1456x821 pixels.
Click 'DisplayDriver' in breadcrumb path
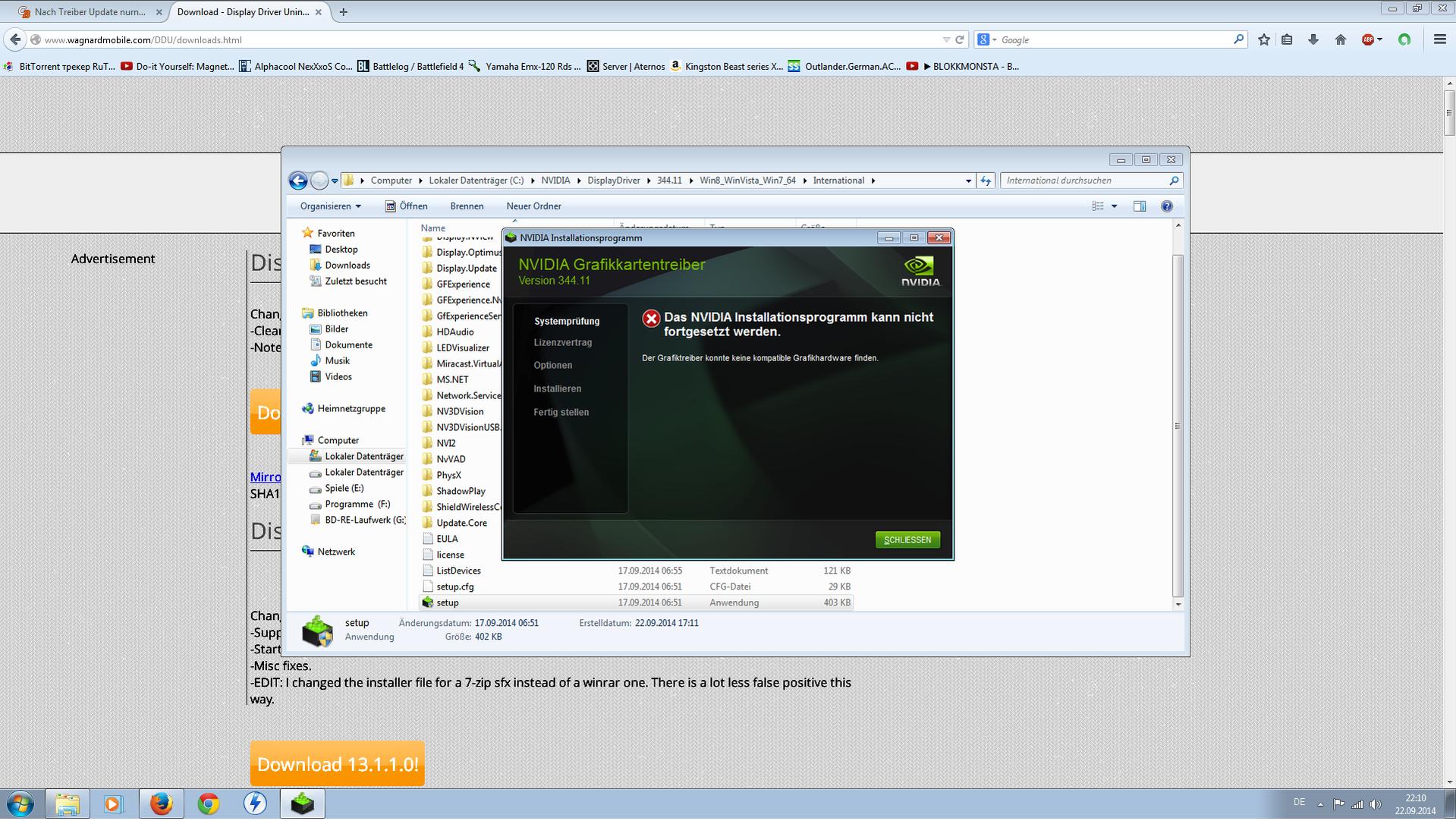[x=613, y=181]
